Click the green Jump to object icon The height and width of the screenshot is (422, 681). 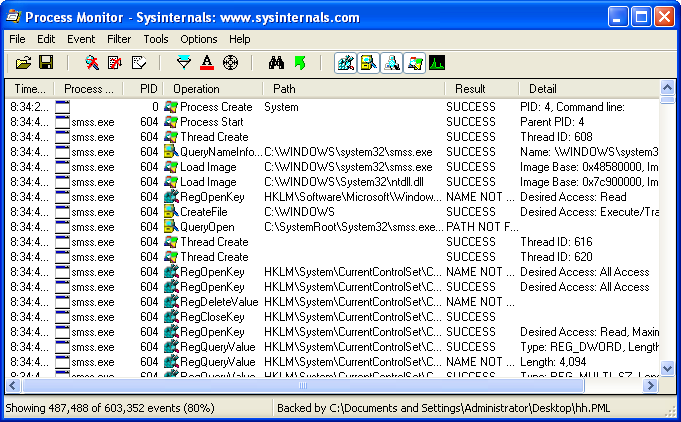299,63
